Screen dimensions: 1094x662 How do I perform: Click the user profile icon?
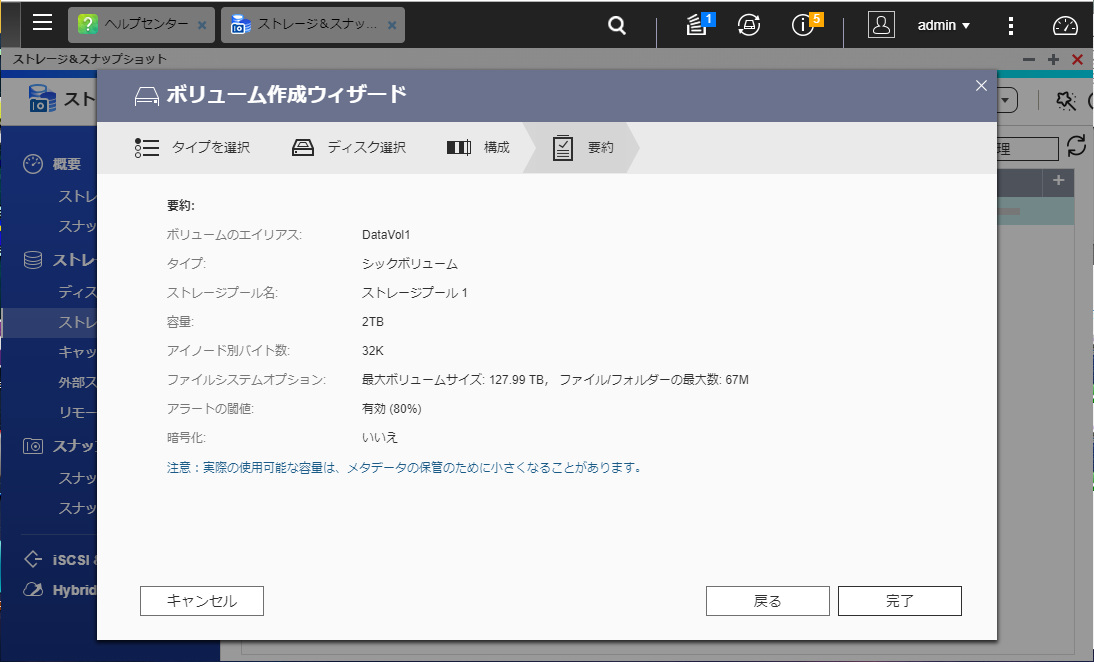coord(881,24)
